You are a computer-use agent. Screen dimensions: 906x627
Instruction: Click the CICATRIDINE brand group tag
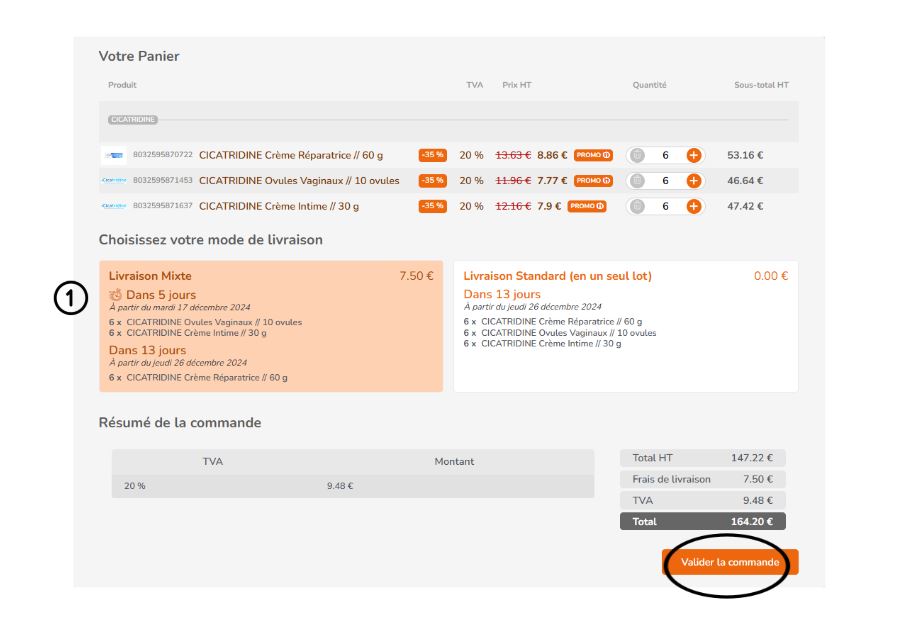[132, 120]
